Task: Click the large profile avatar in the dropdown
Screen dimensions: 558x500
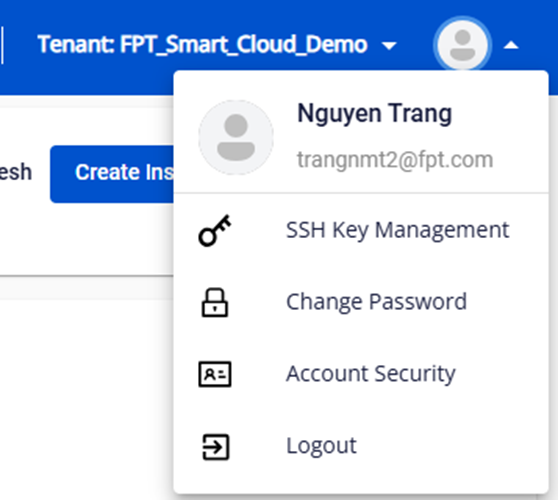Action: coord(236,137)
